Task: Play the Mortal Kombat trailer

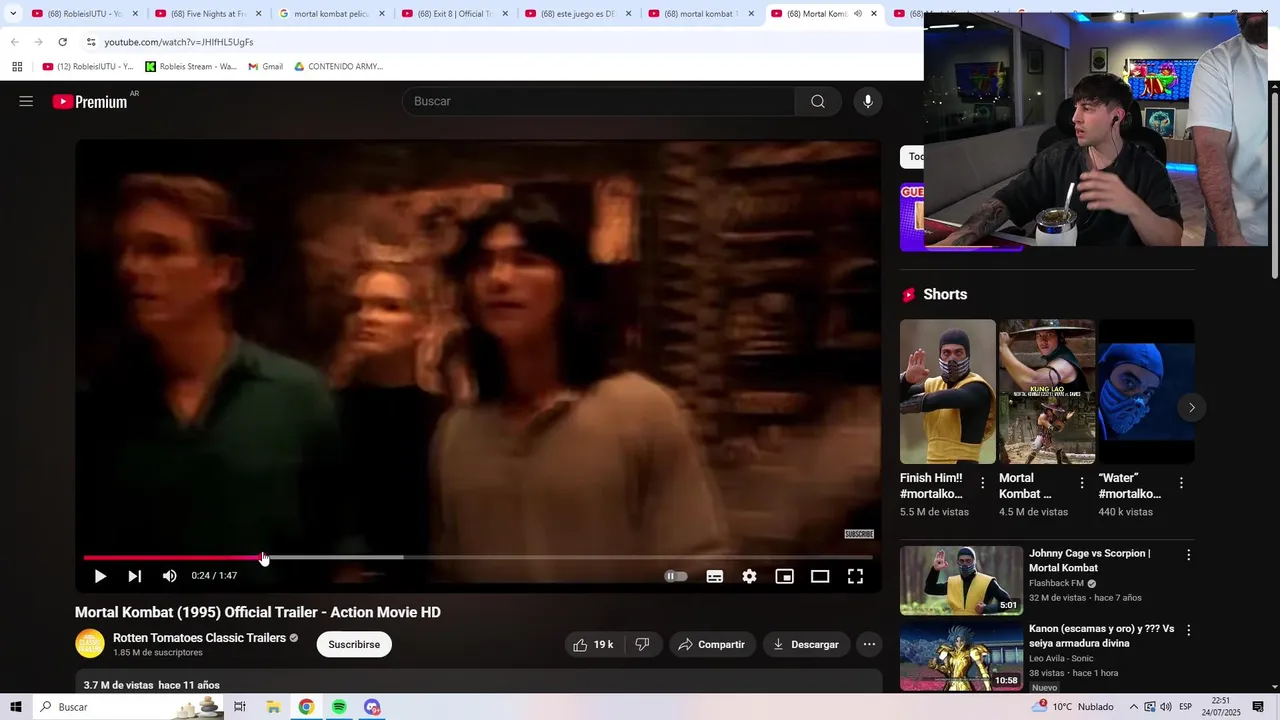Action: pyautogui.click(x=100, y=576)
